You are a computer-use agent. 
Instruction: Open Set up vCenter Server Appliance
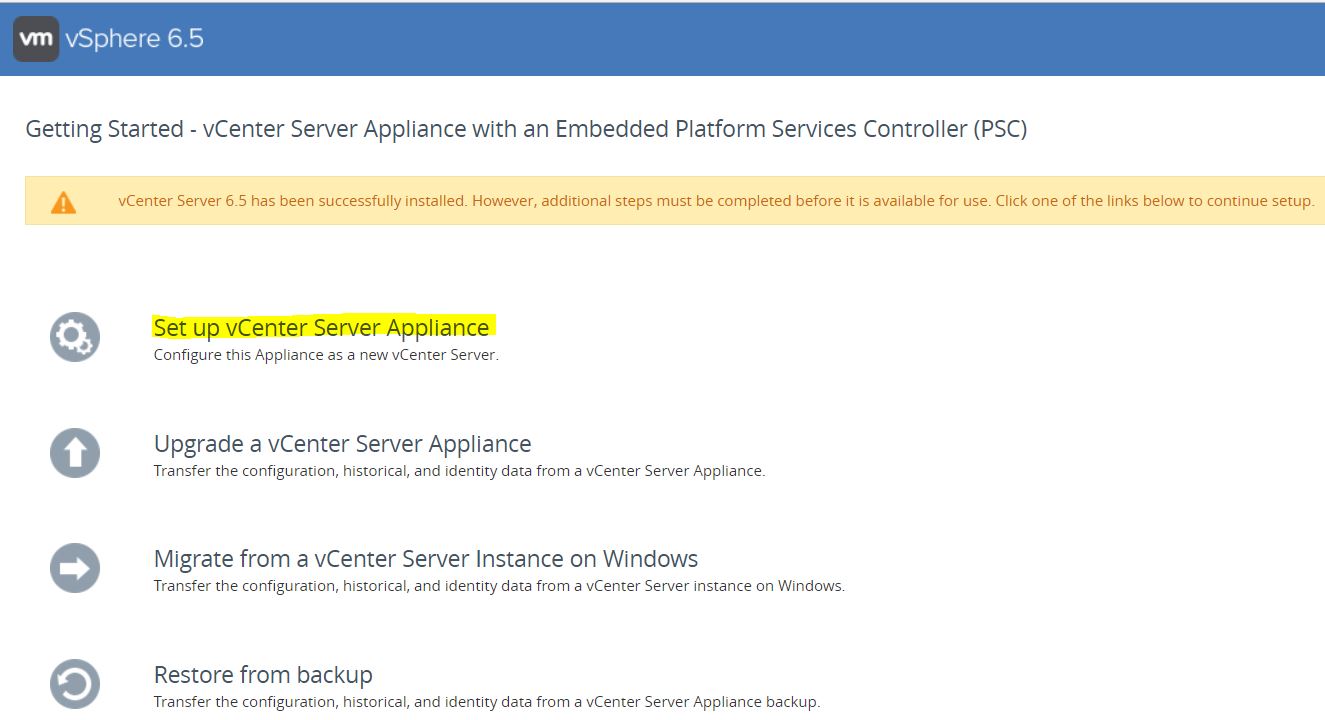(321, 328)
